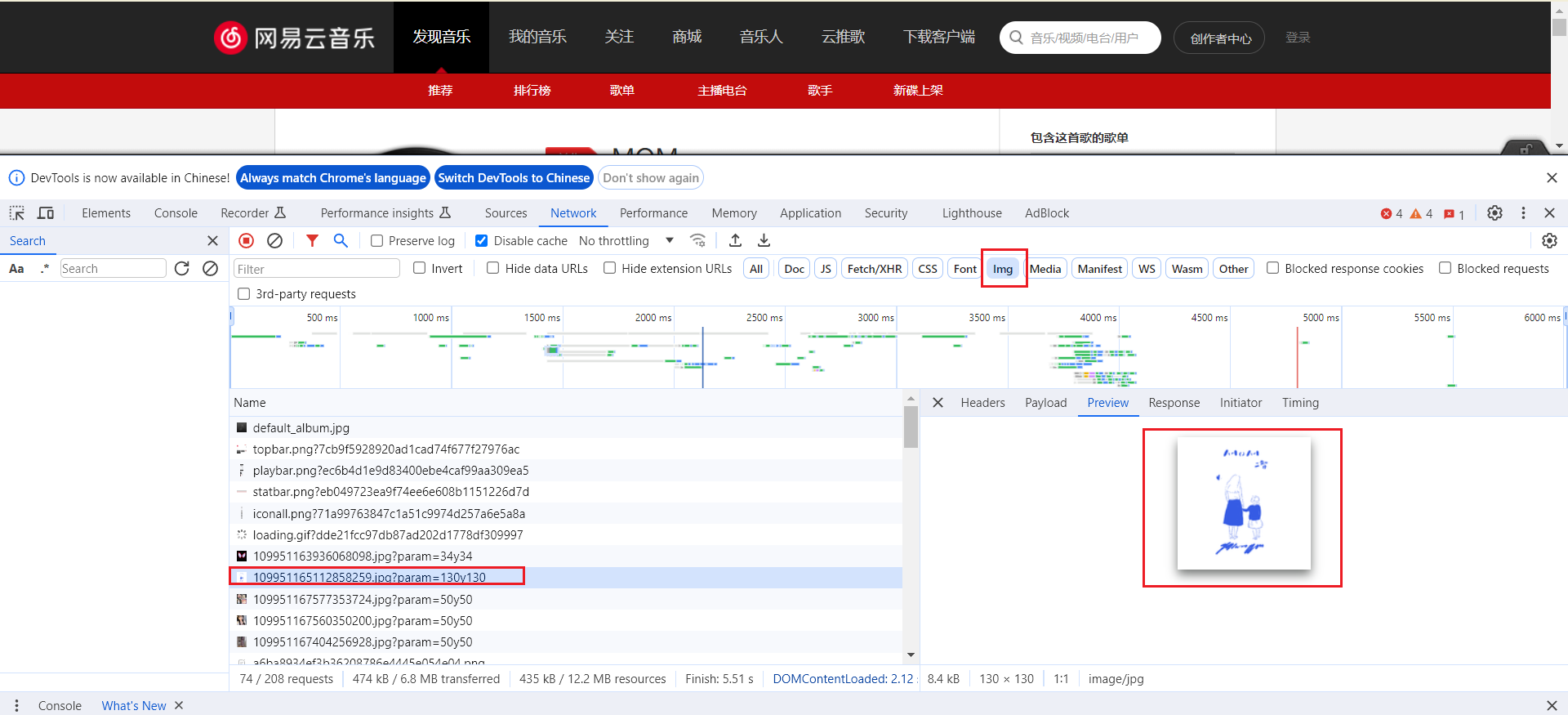
Task: Open network search magnifier icon
Action: (x=341, y=240)
